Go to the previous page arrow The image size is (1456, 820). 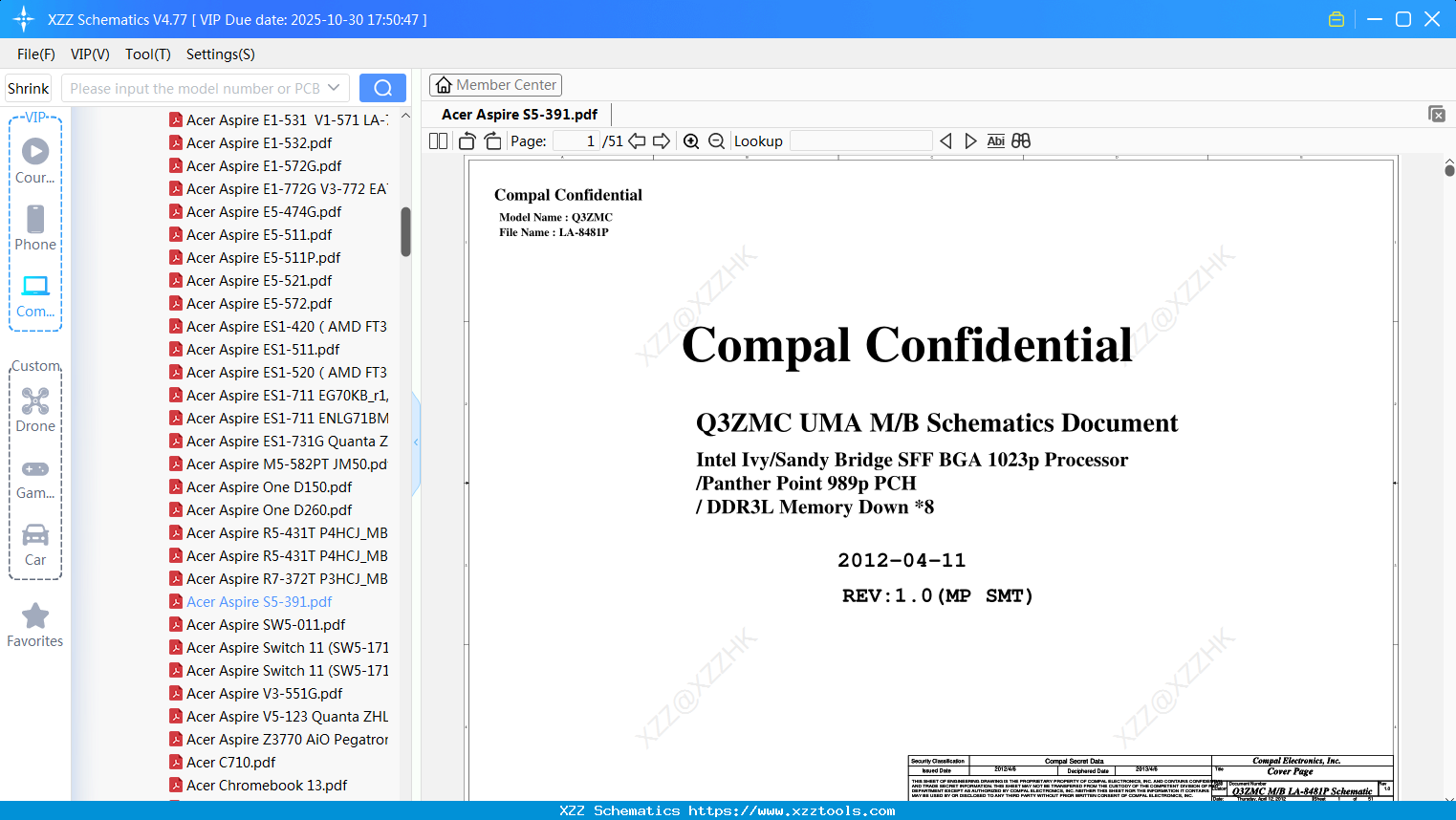click(637, 141)
